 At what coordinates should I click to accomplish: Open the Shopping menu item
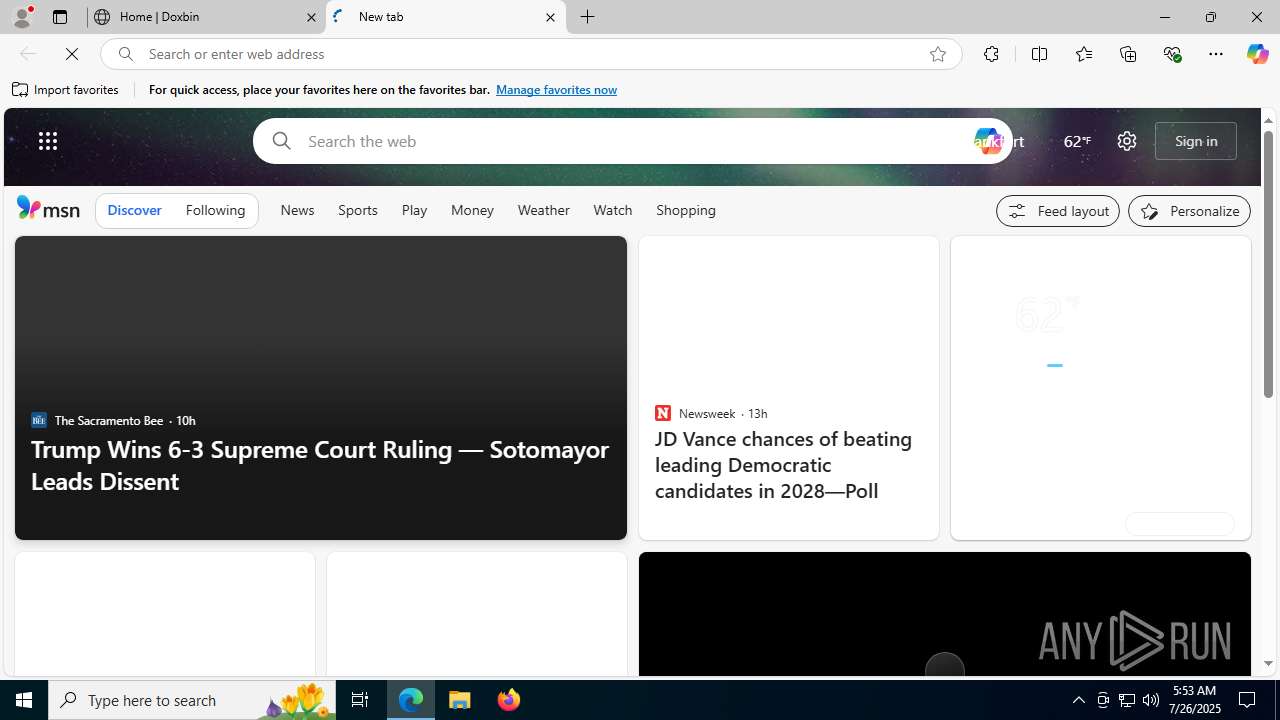[686, 210]
